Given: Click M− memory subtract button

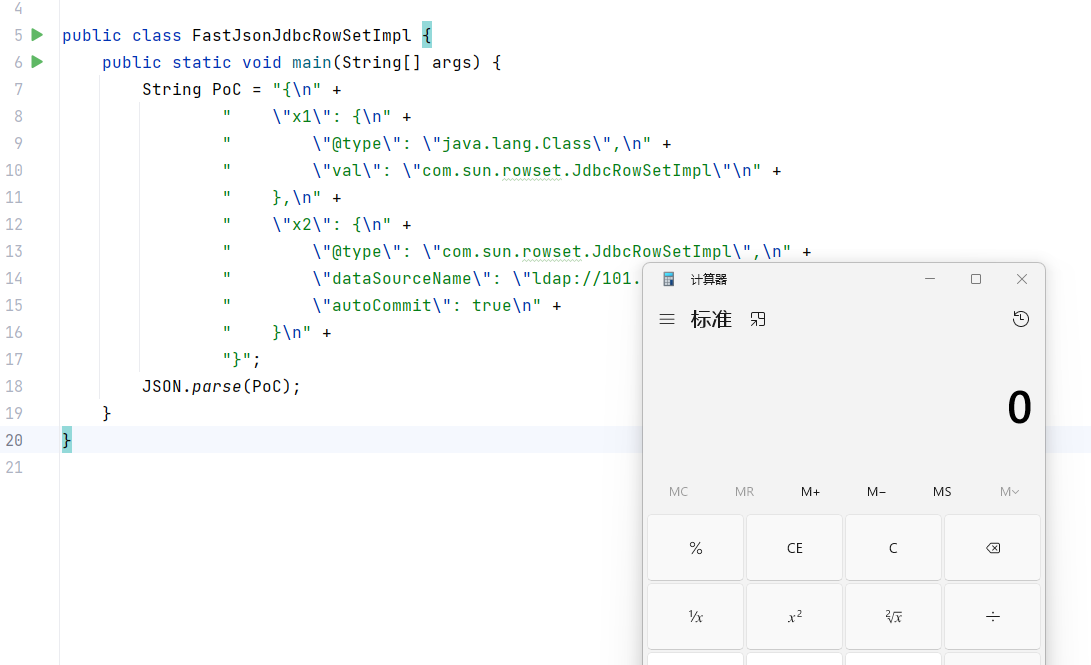Looking at the screenshot, I should [877, 492].
